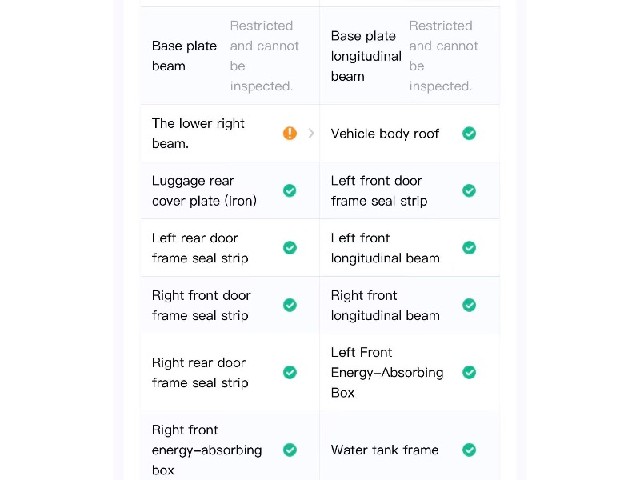Select the Base plate beam cell
The width and height of the screenshot is (640, 480).
click(230, 56)
